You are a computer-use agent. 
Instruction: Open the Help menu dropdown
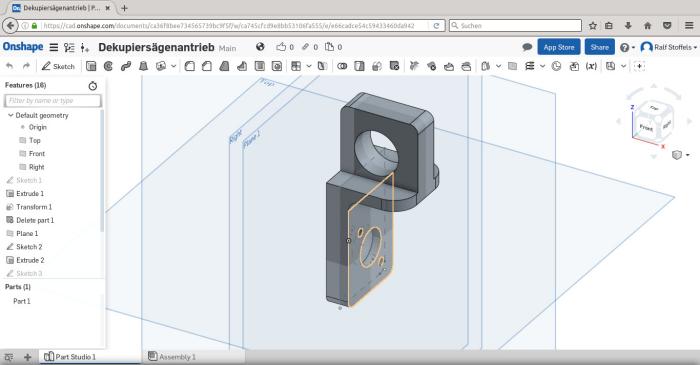(627, 47)
